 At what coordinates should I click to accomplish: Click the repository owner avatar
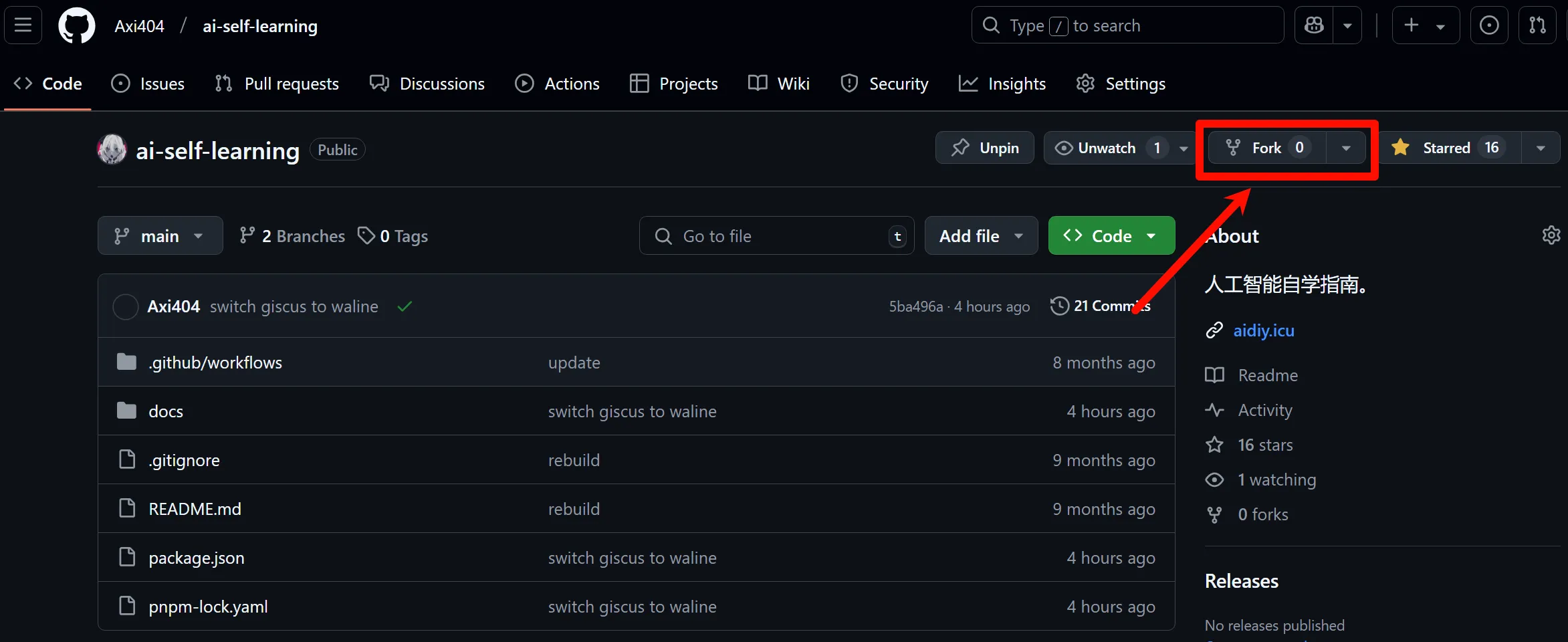[x=112, y=149]
